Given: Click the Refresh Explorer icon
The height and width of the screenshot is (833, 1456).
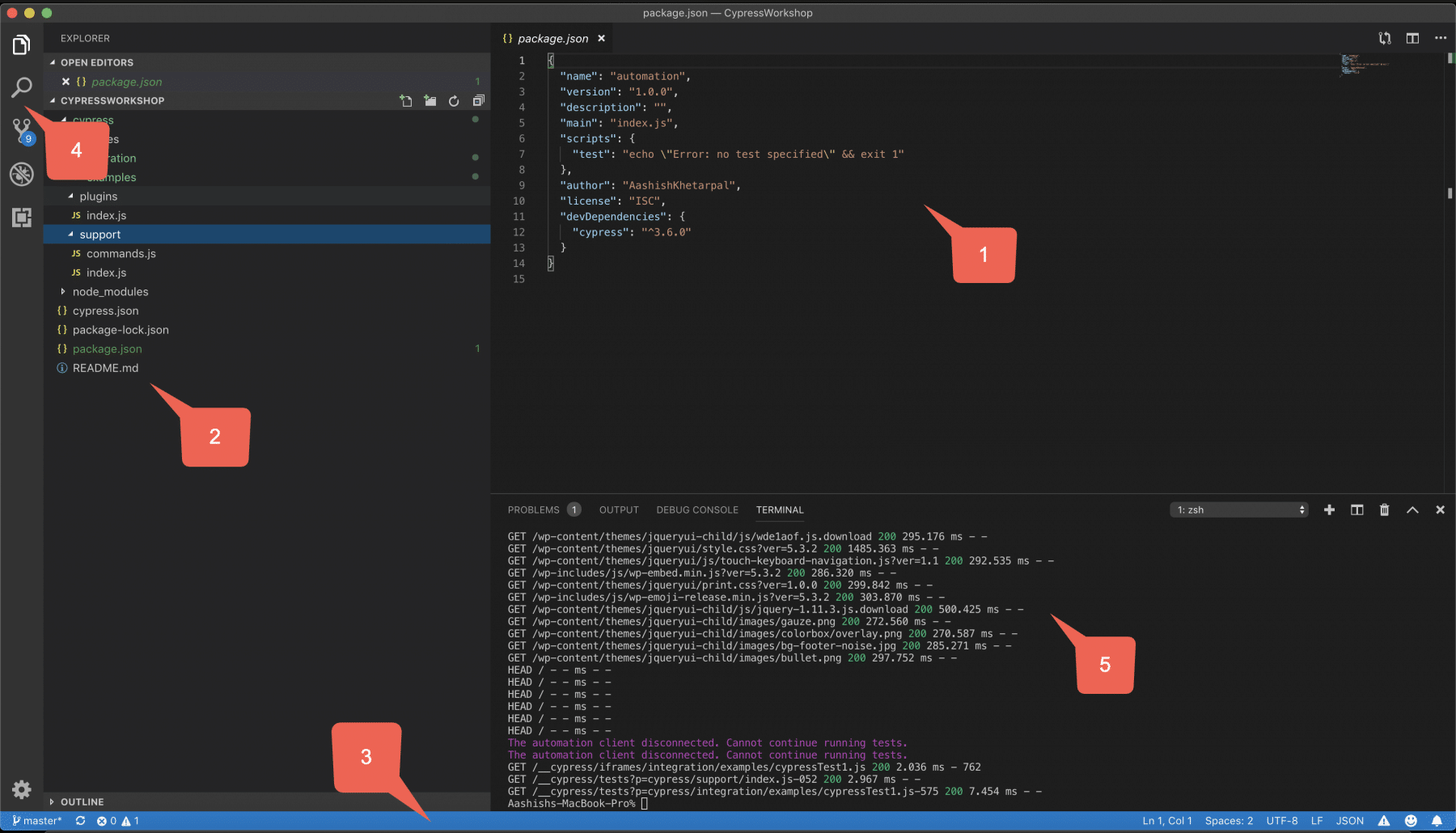Looking at the screenshot, I should [454, 101].
